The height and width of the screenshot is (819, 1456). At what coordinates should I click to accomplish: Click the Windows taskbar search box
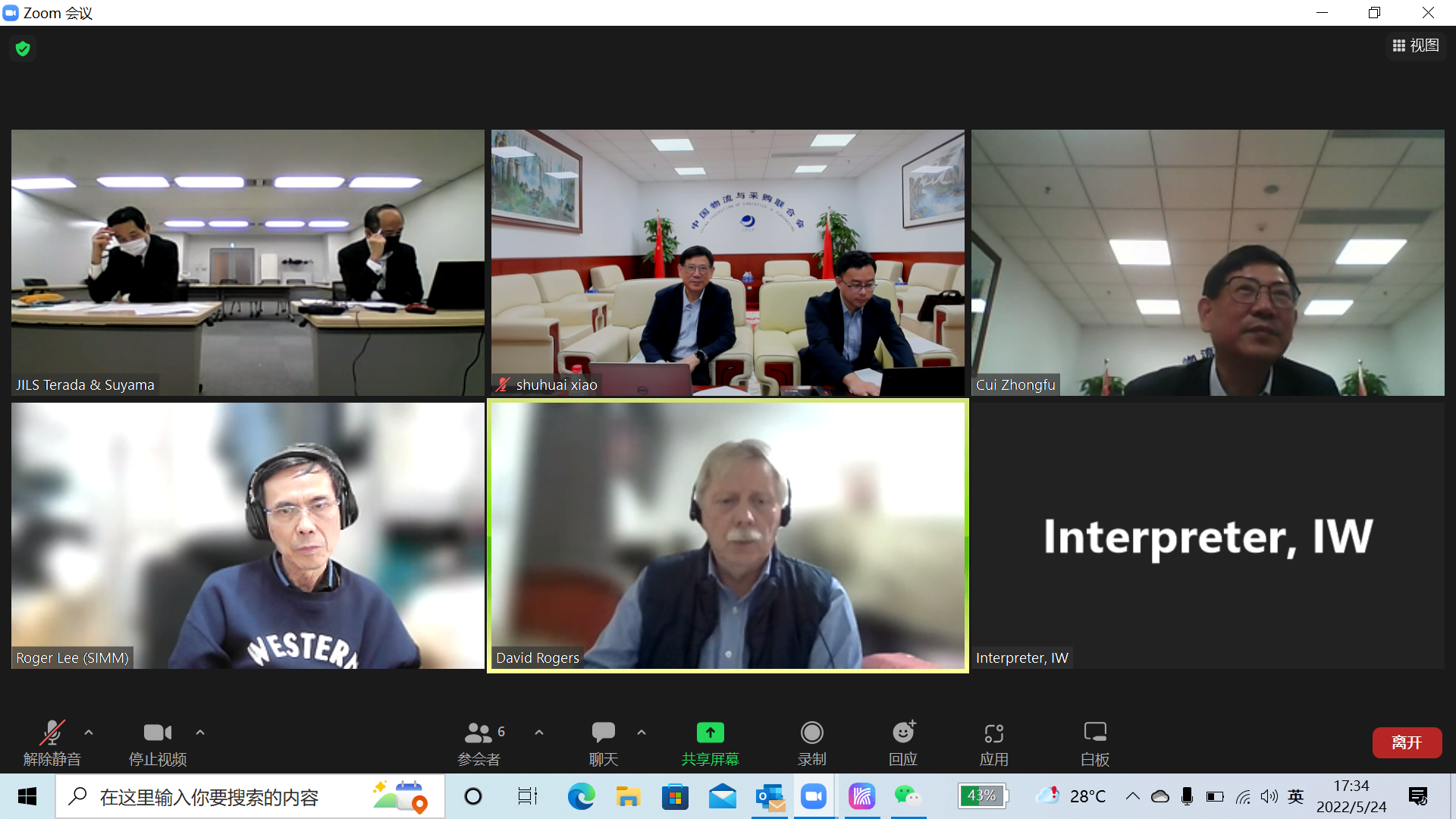[x=227, y=797]
